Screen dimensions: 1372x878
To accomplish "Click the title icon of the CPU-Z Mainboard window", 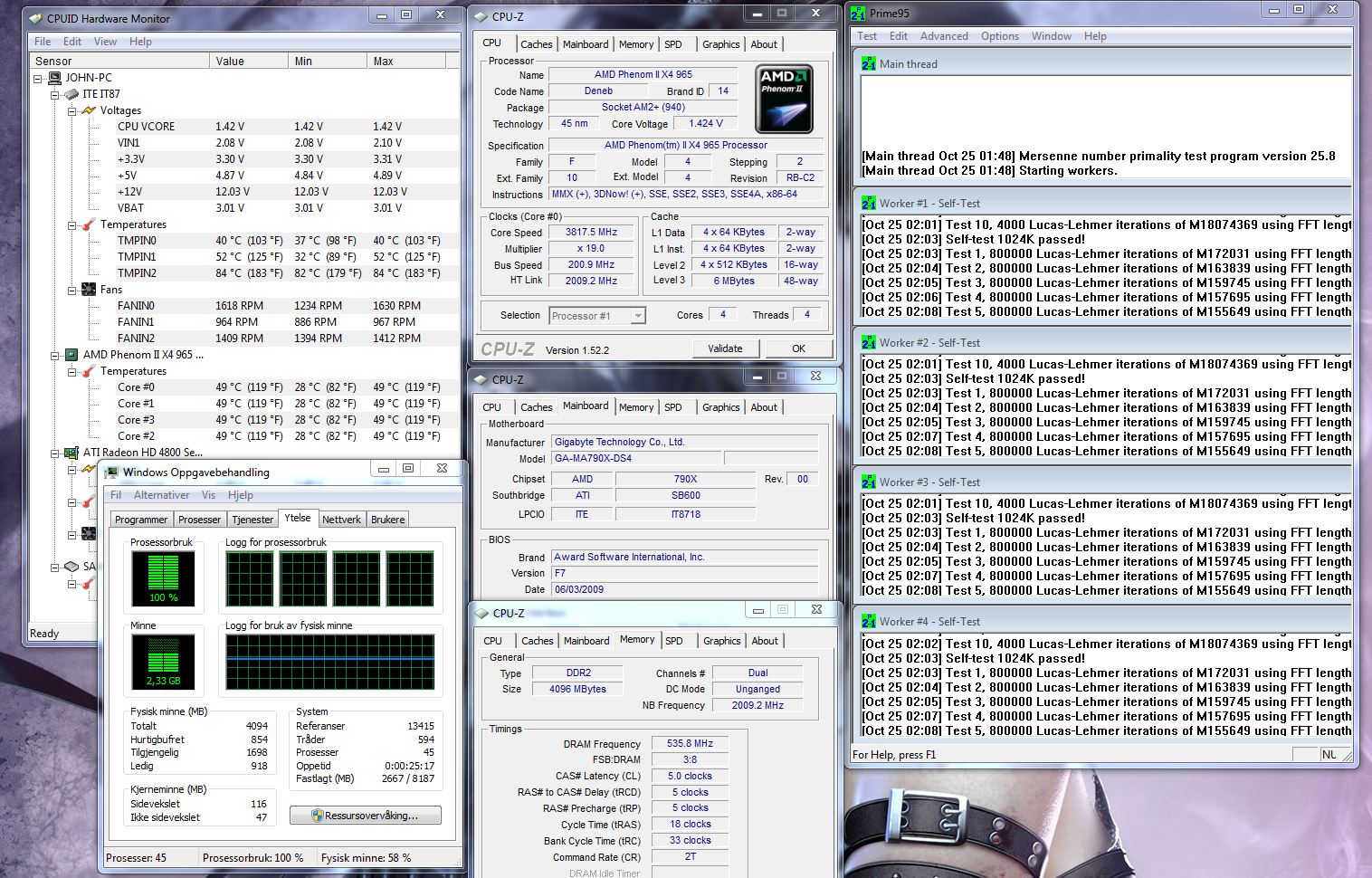I will coord(481,380).
